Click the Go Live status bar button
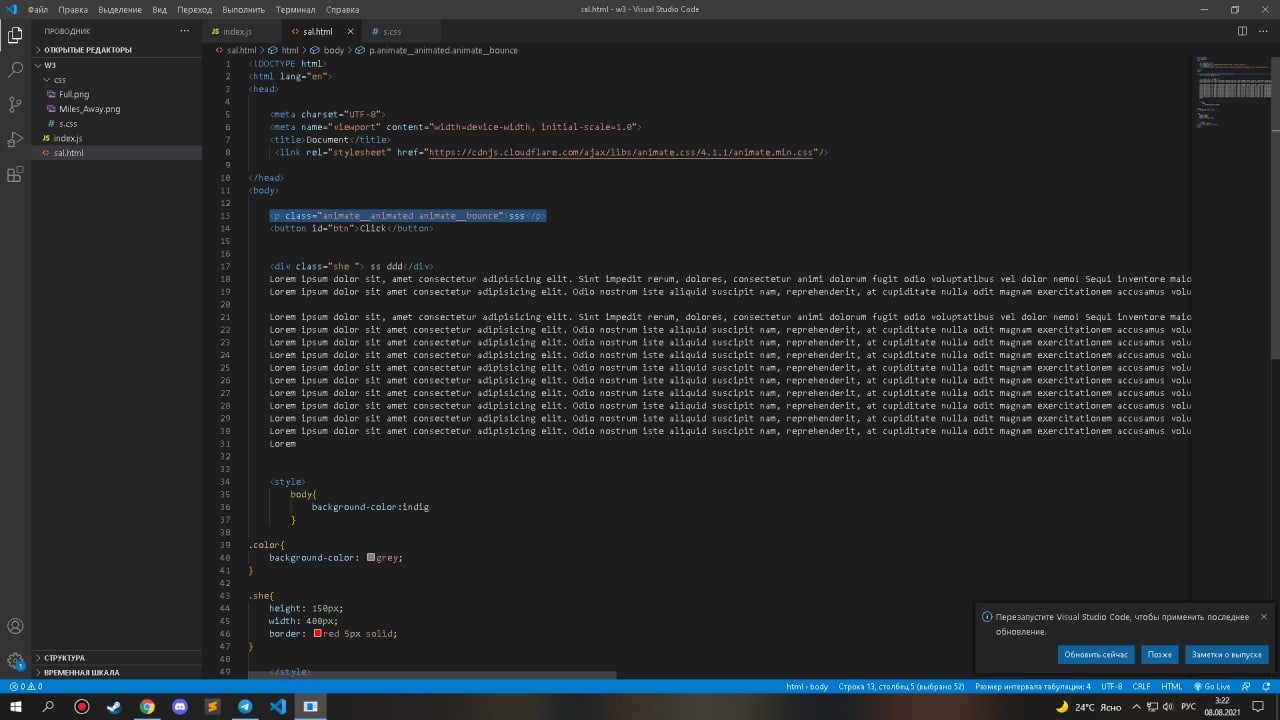Screen dimensions: 1280x720 coord(1211,687)
